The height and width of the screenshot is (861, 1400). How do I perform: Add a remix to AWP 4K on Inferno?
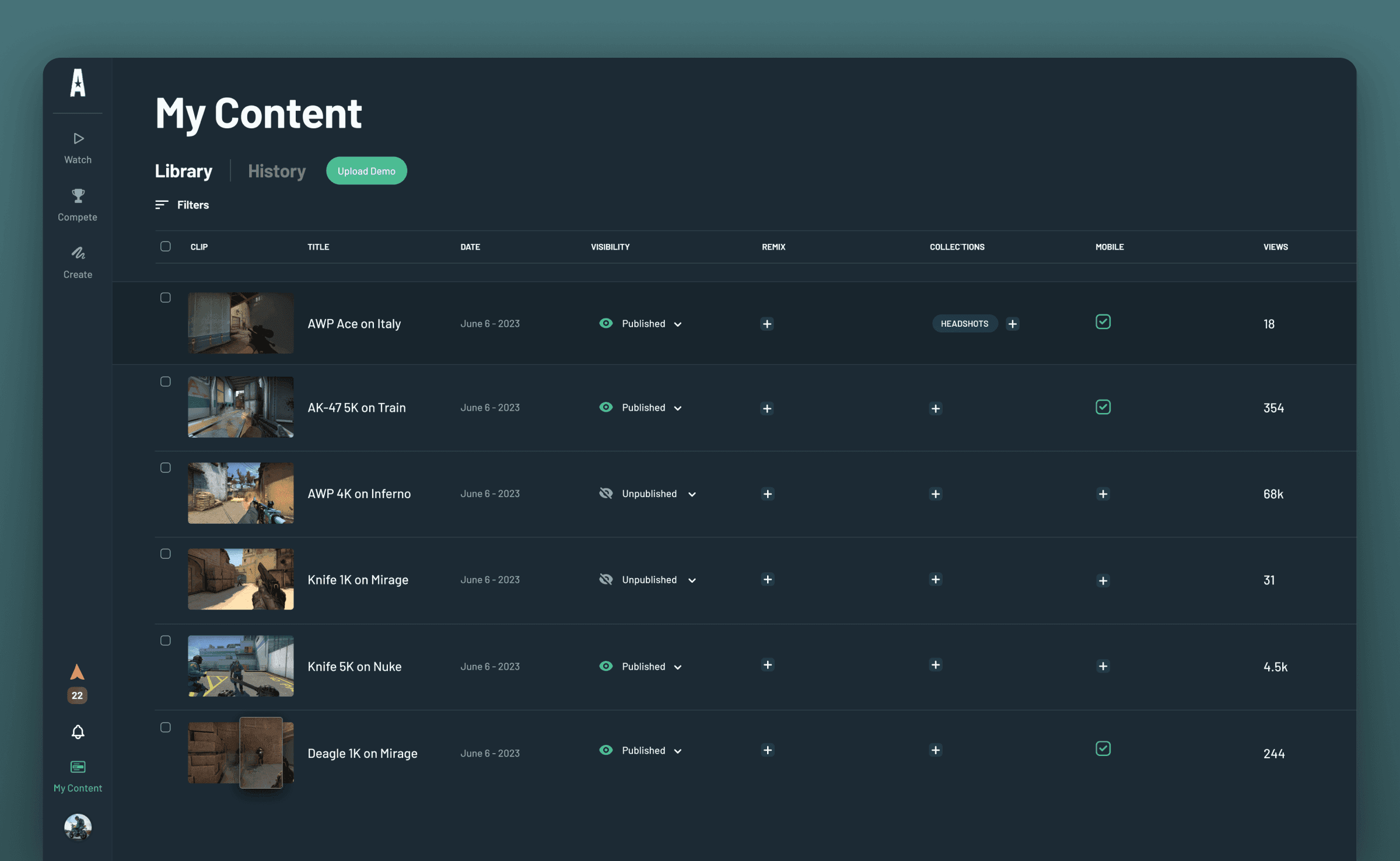click(x=768, y=494)
